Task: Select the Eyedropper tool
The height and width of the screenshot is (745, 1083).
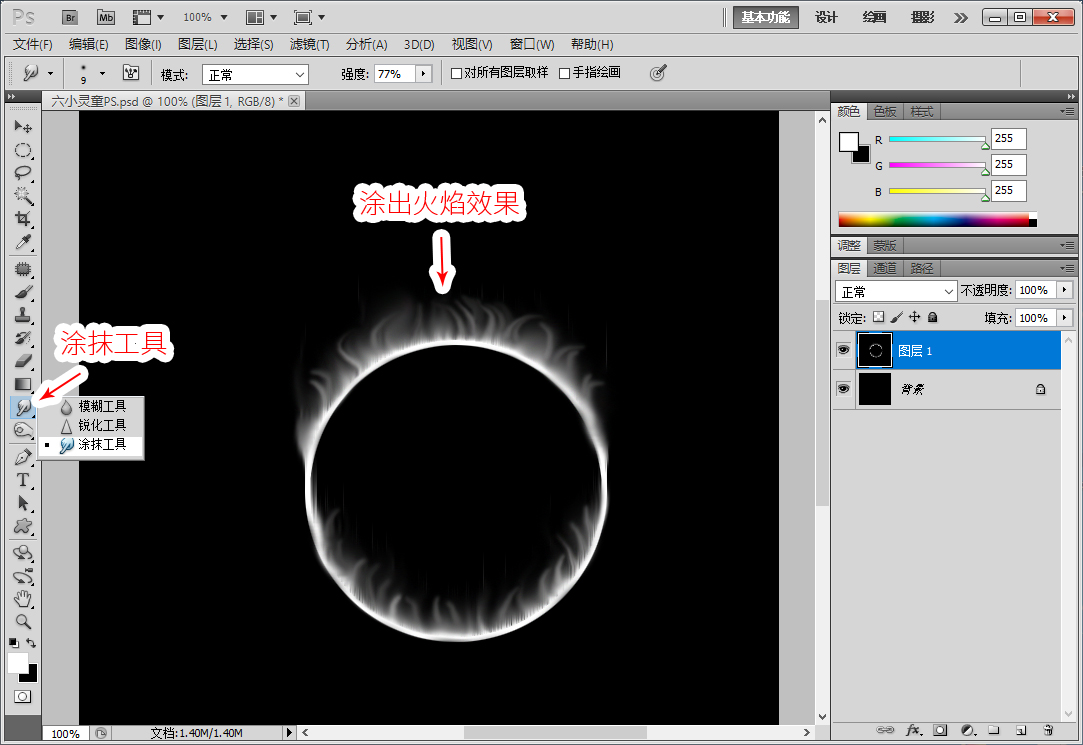Action: 23,242
